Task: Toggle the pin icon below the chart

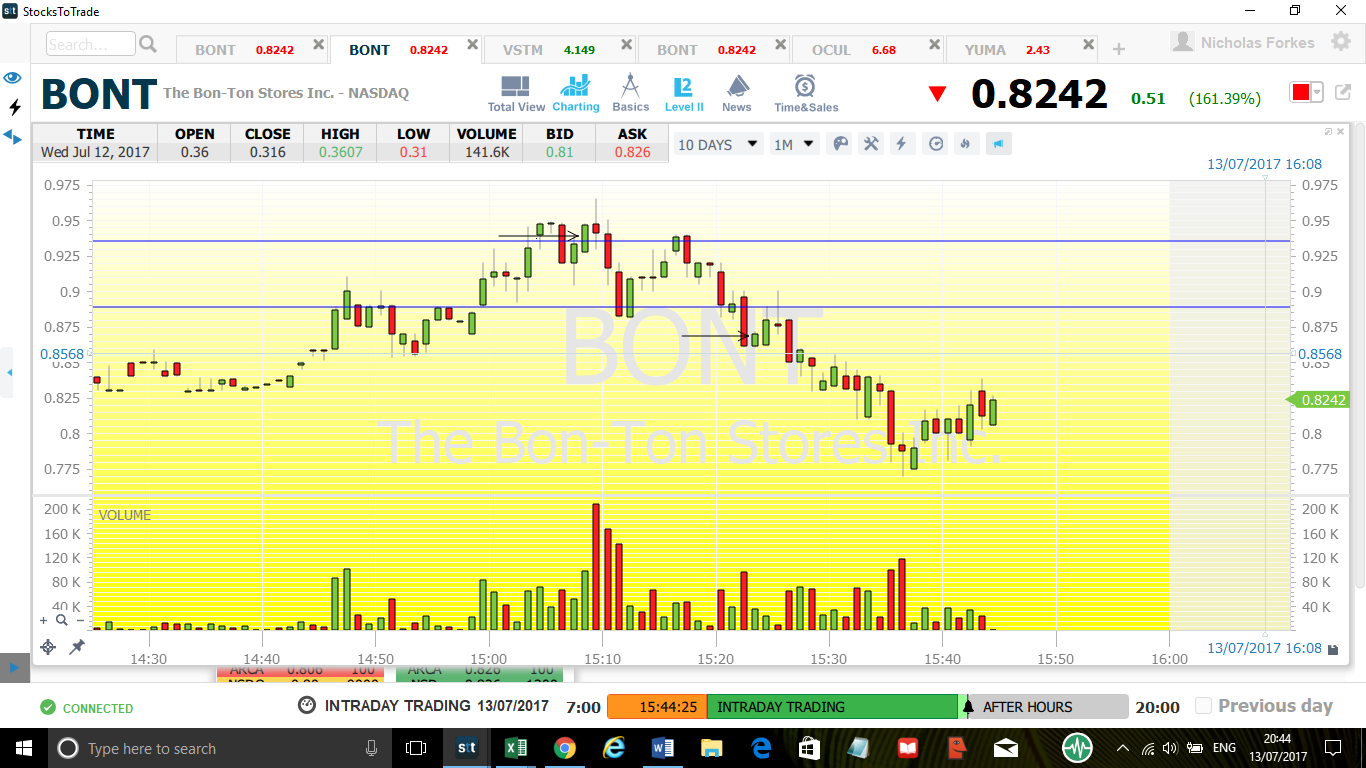Action: click(x=76, y=647)
